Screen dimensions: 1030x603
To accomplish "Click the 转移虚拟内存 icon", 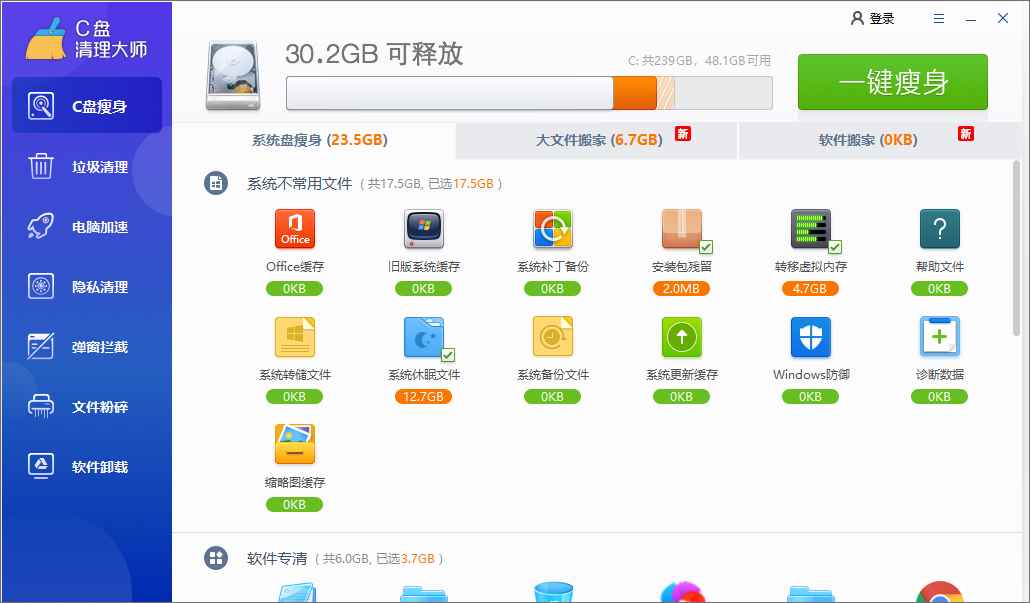I will pyautogui.click(x=810, y=230).
